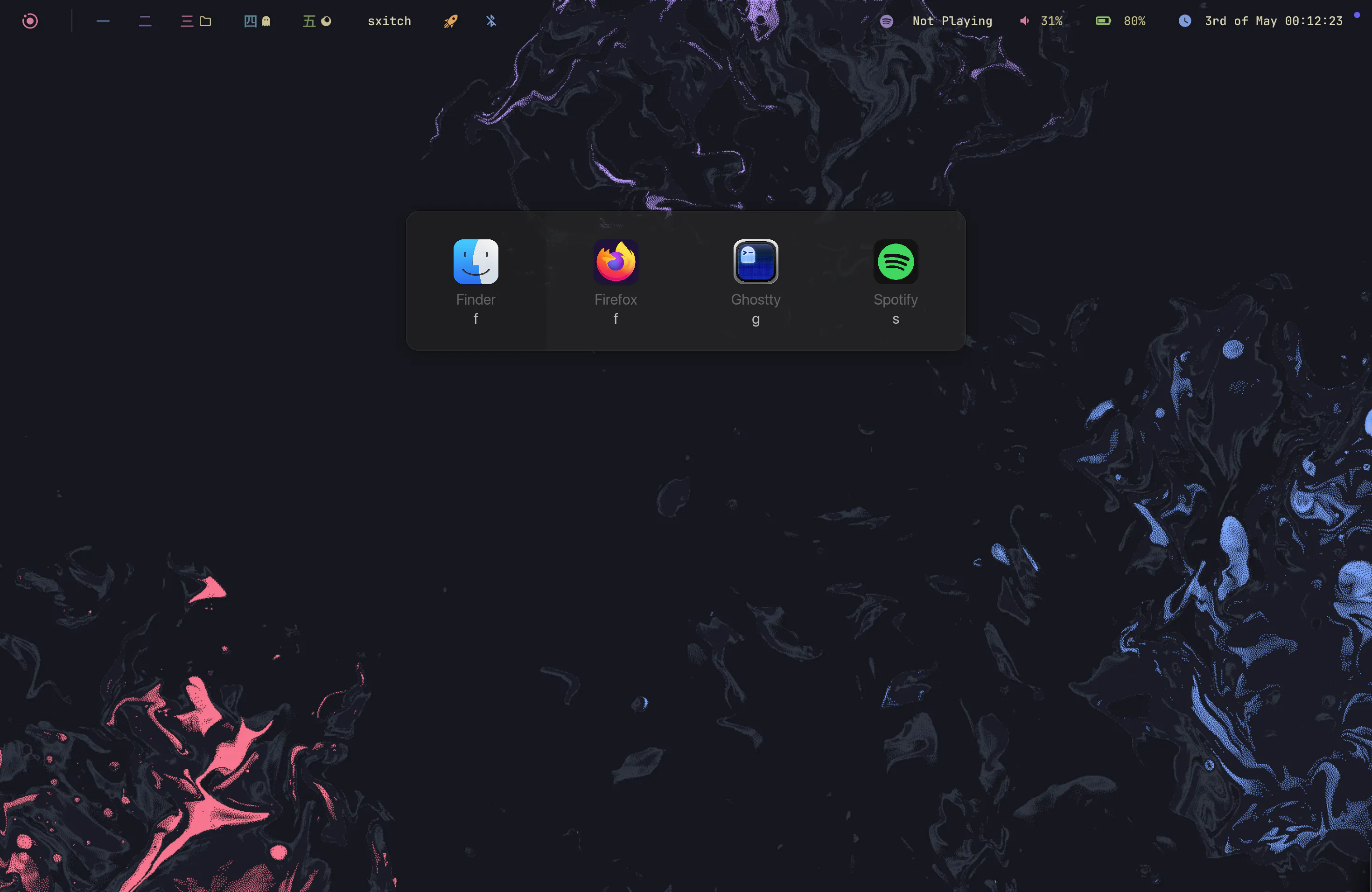Click the folder icon in workspace three
Image resolution: width=1372 pixels, height=892 pixels.
(205, 21)
